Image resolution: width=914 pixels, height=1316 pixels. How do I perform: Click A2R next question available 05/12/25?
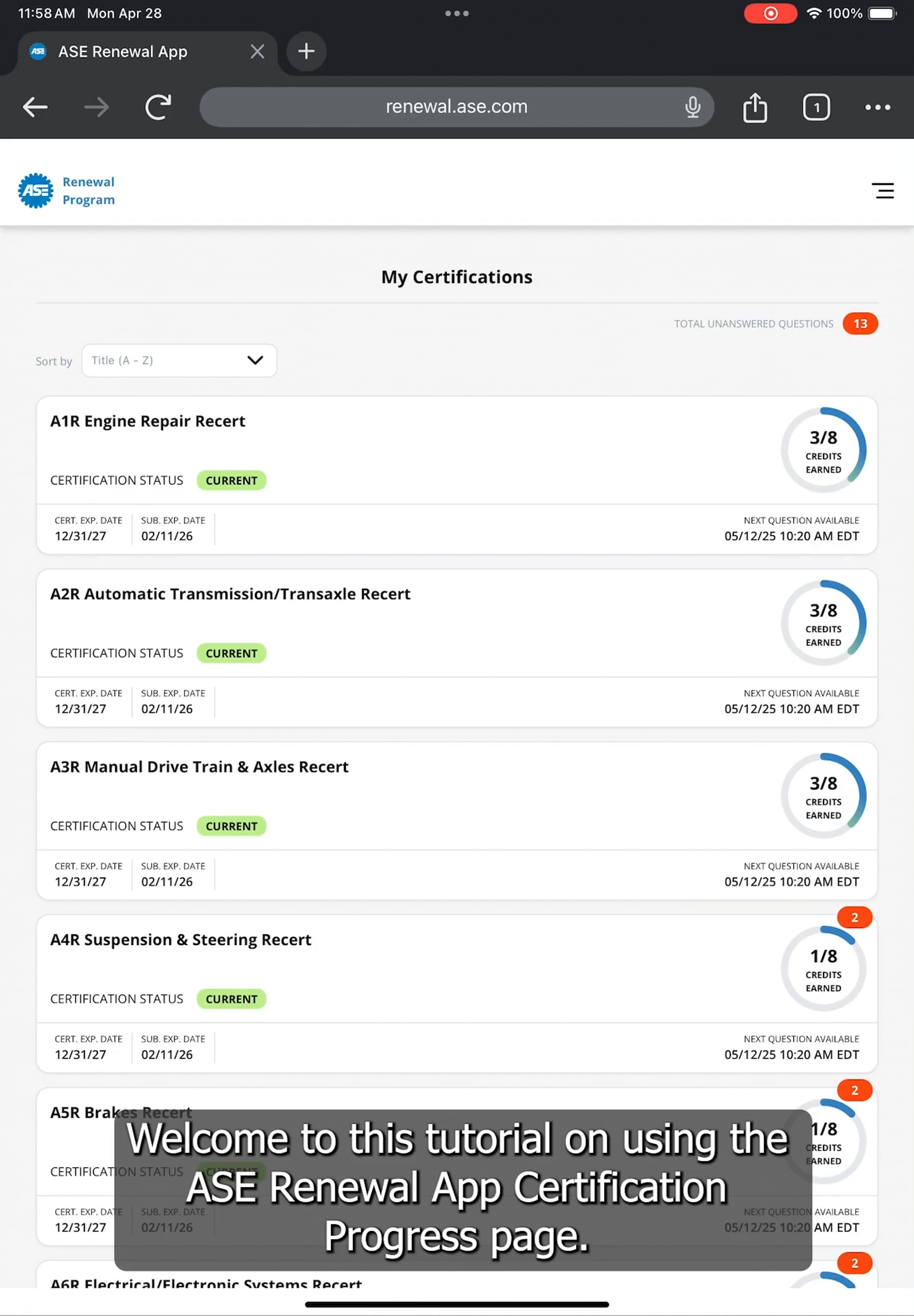click(x=791, y=709)
